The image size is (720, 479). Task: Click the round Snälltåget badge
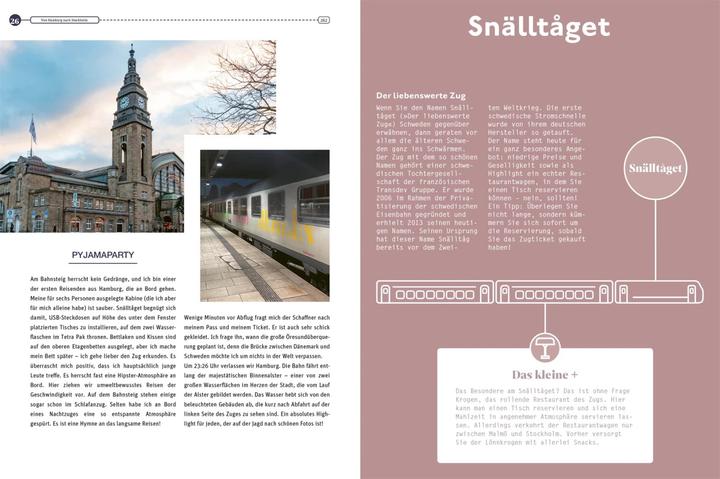(655, 168)
